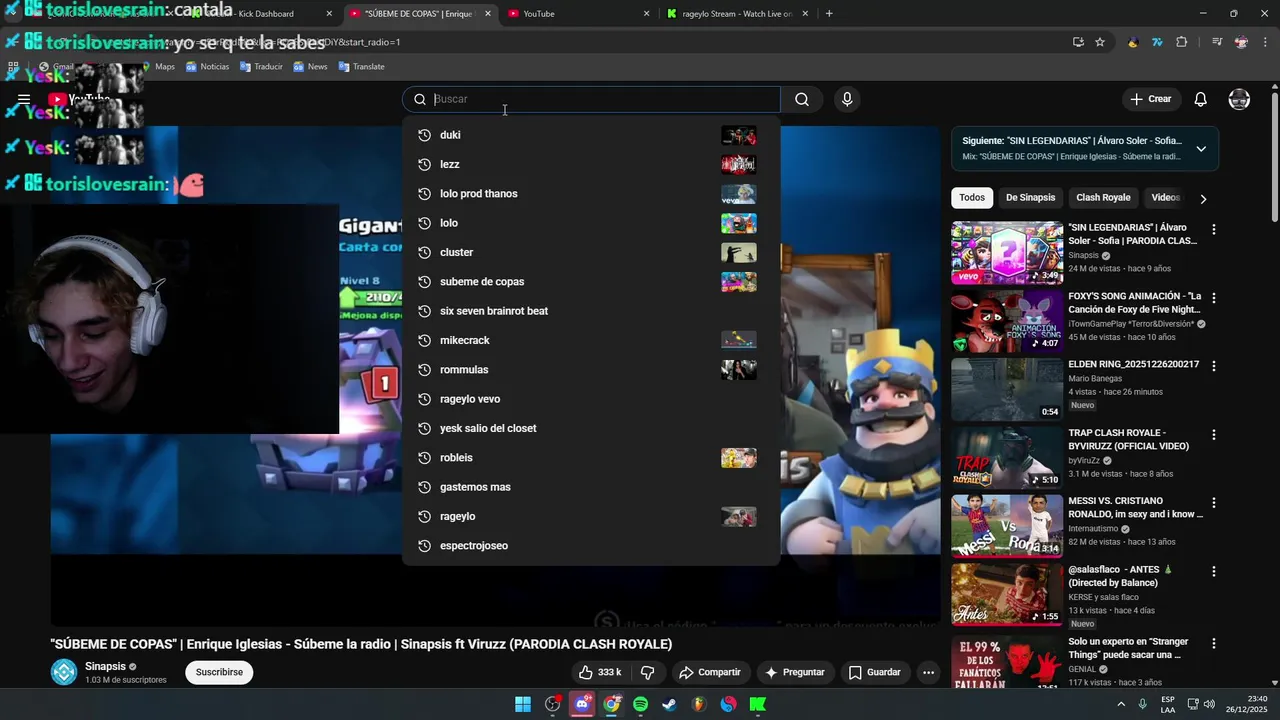Screen dimensions: 1280x720
Task: Switch to rageylo Stream browser tab
Action: (738, 14)
